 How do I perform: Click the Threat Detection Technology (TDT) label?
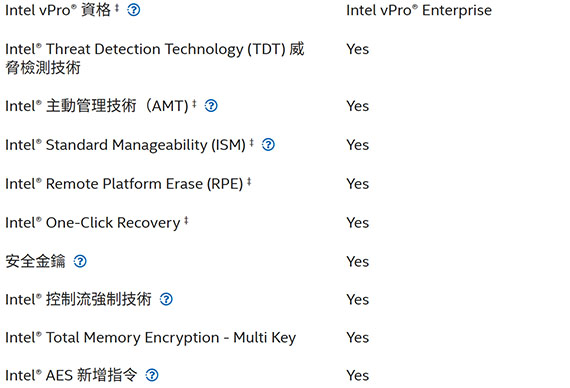[155, 58]
